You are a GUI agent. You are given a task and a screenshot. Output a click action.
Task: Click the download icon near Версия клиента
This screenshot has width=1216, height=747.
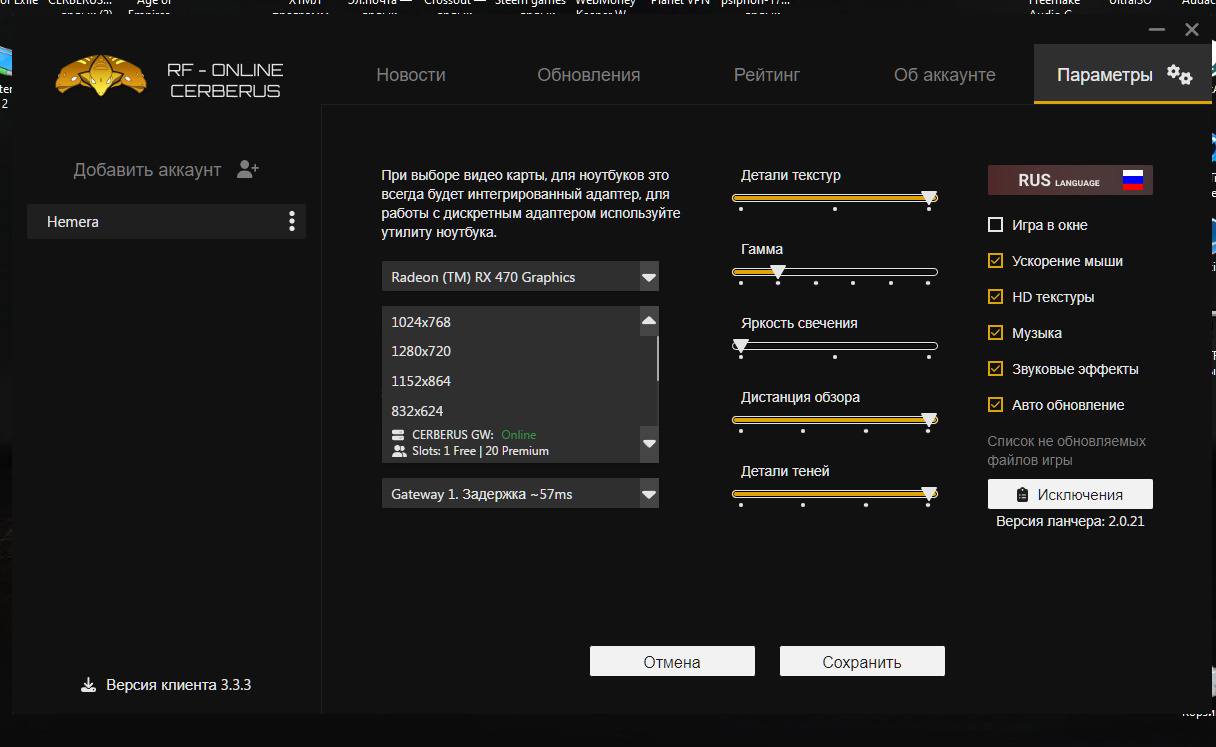[88, 685]
